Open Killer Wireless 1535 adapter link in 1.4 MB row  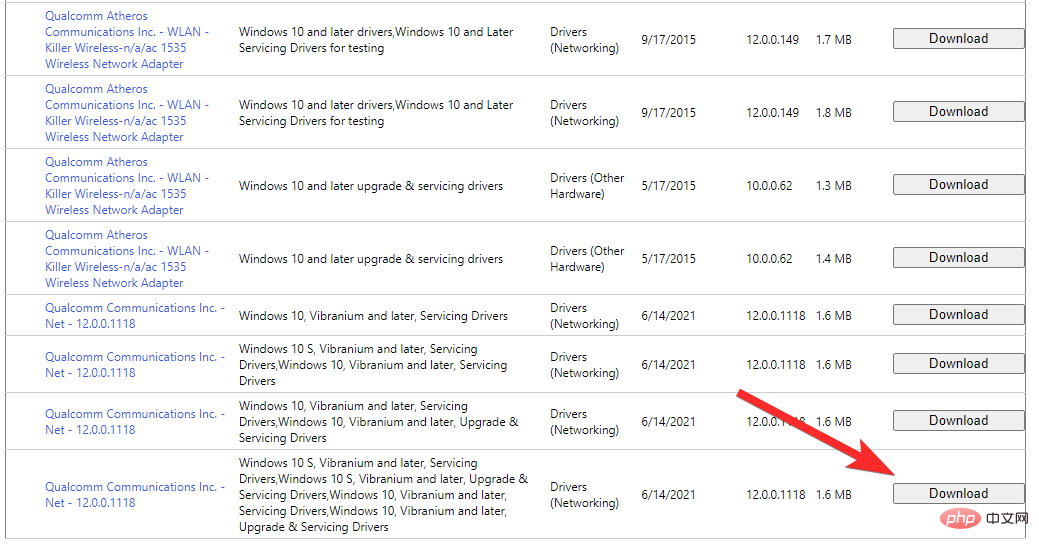[x=127, y=258]
